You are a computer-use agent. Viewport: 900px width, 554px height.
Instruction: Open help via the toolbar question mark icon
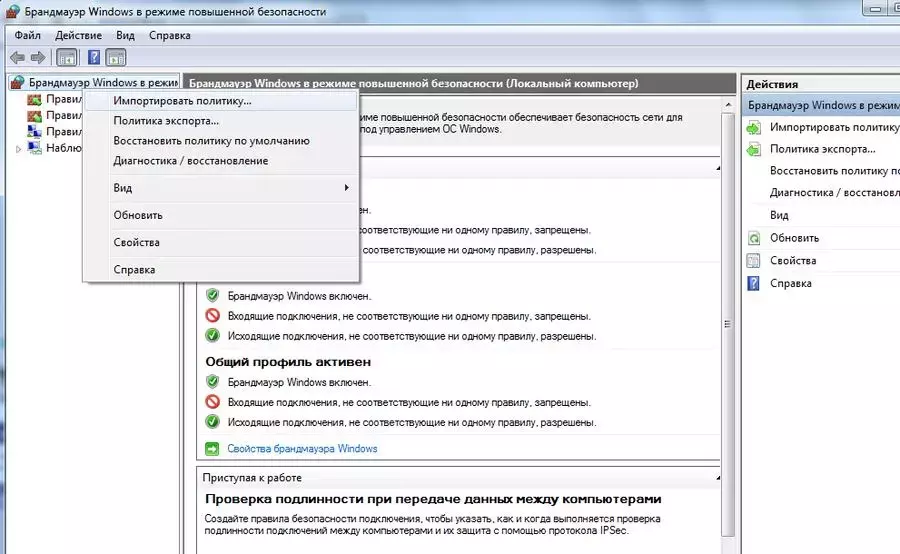pyautogui.click(x=94, y=57)
